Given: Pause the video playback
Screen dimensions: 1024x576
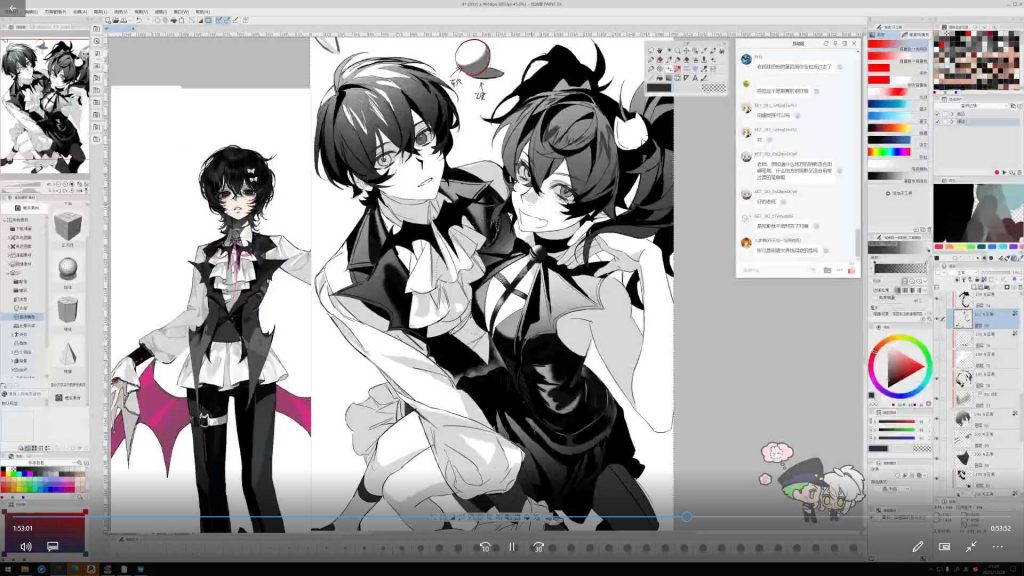Looking at the screenshot, I should [x=512, y=547].
